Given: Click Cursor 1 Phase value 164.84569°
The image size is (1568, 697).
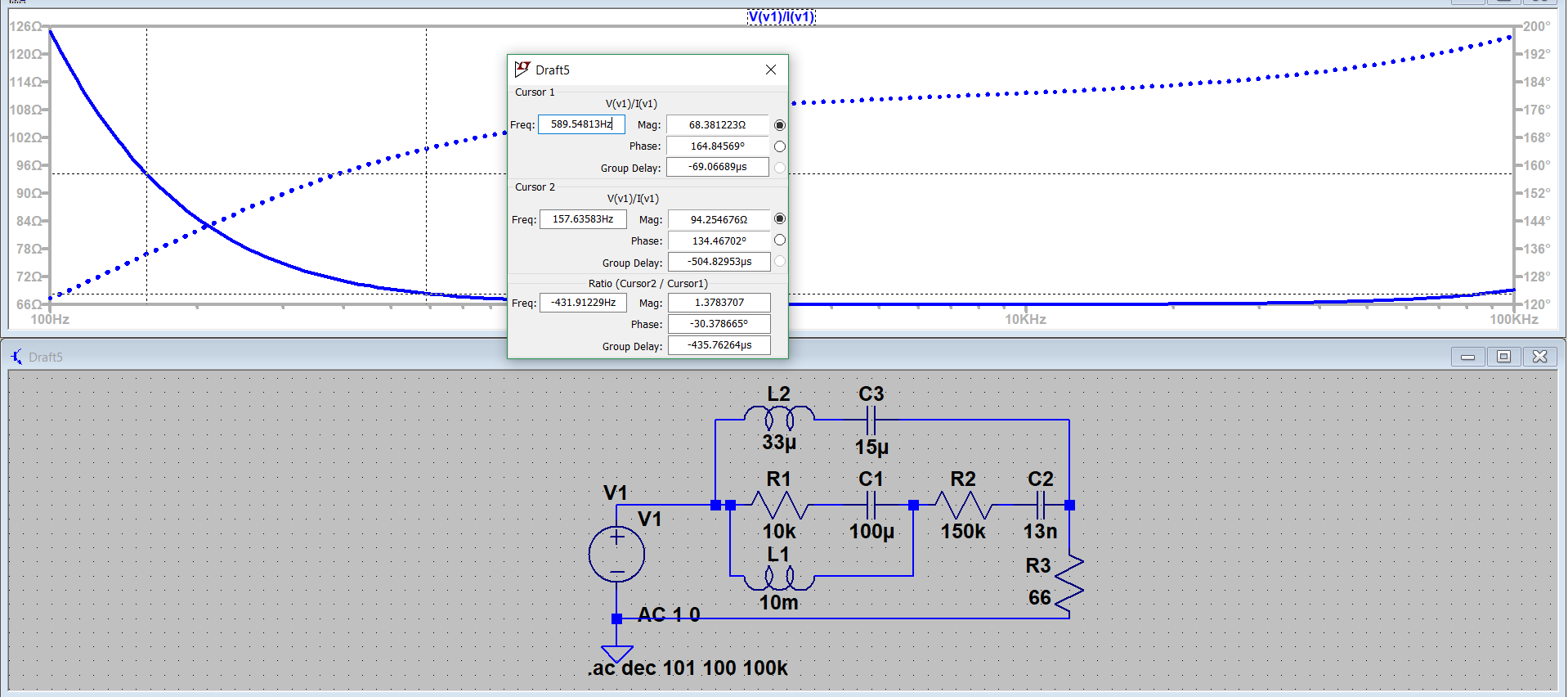Looking at the screenshot, I should tap(717, 146).
